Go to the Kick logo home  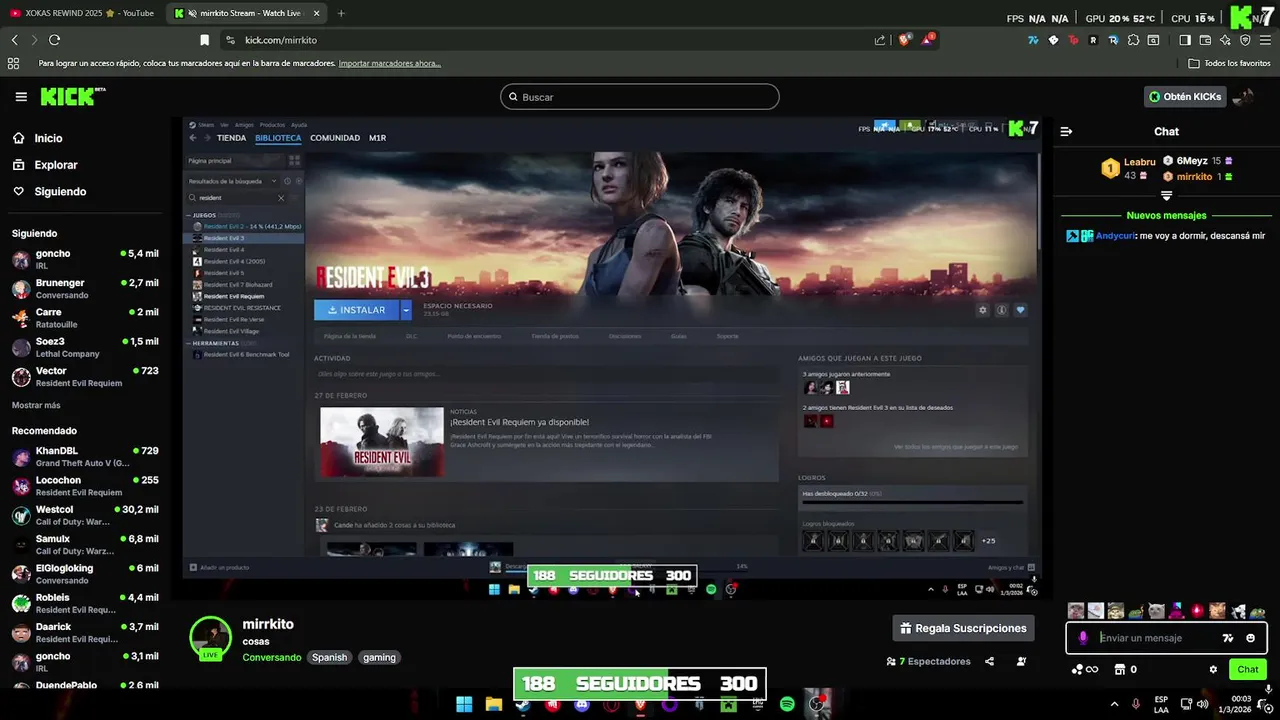71,96
